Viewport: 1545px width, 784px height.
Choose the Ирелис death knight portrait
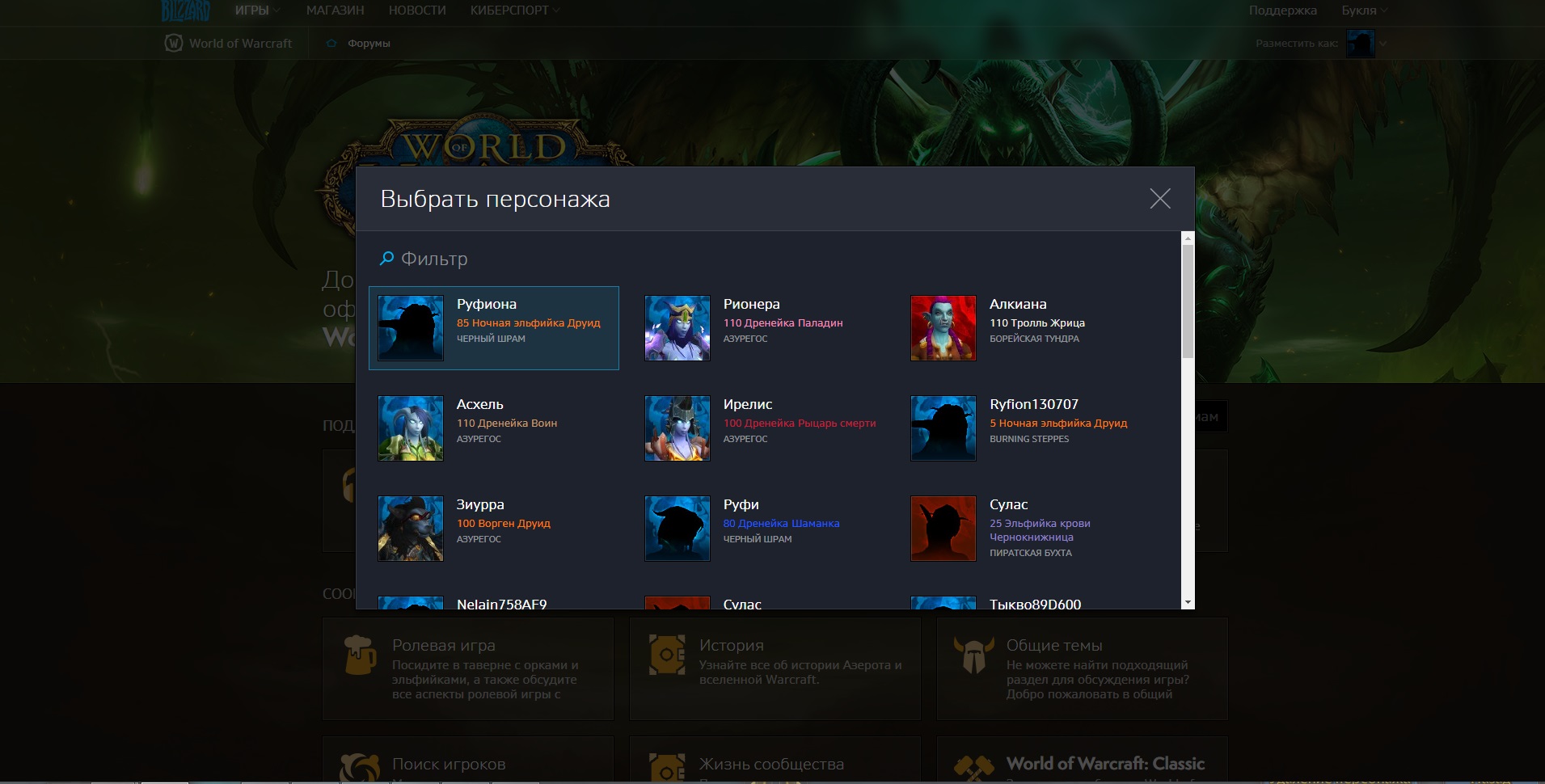tap(678, 428)
